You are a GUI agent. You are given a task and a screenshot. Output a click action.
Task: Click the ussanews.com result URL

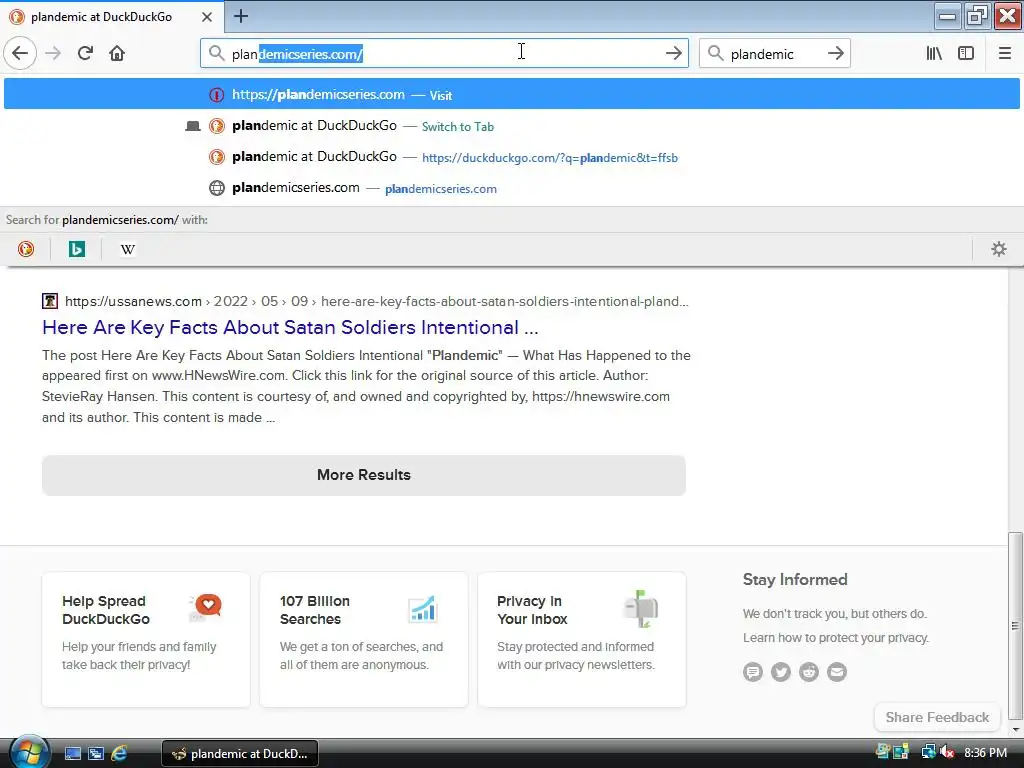(376, 301)
